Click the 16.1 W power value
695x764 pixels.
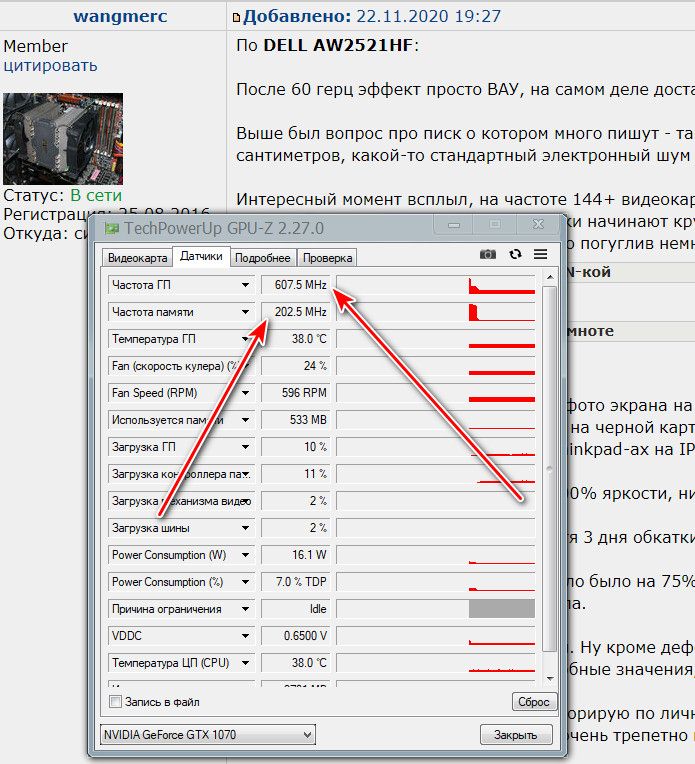(x=296, y=555)
